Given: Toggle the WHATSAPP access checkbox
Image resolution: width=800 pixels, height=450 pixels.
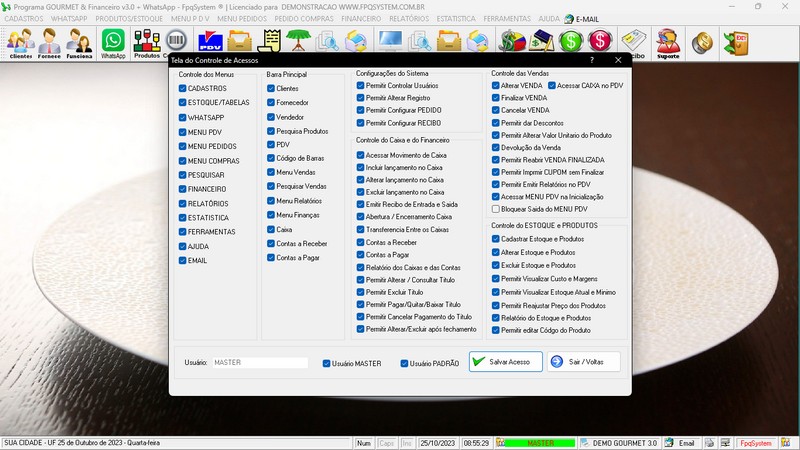Looking at the screenshot, I should pos(183,117).
